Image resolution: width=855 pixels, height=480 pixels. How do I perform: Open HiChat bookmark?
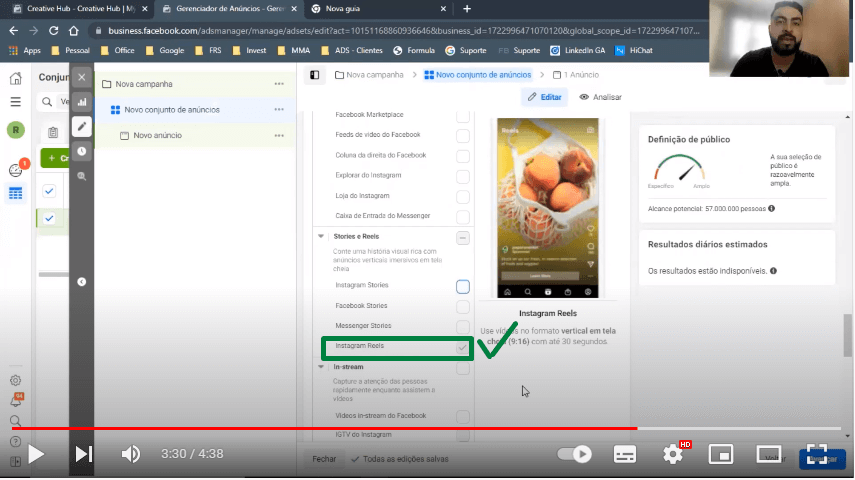pos(634,50)
